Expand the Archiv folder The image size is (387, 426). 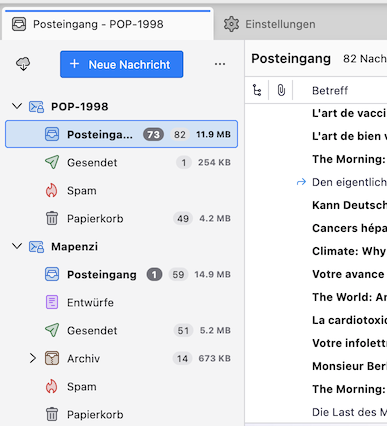pyautogui.click(x=32, y=359)
